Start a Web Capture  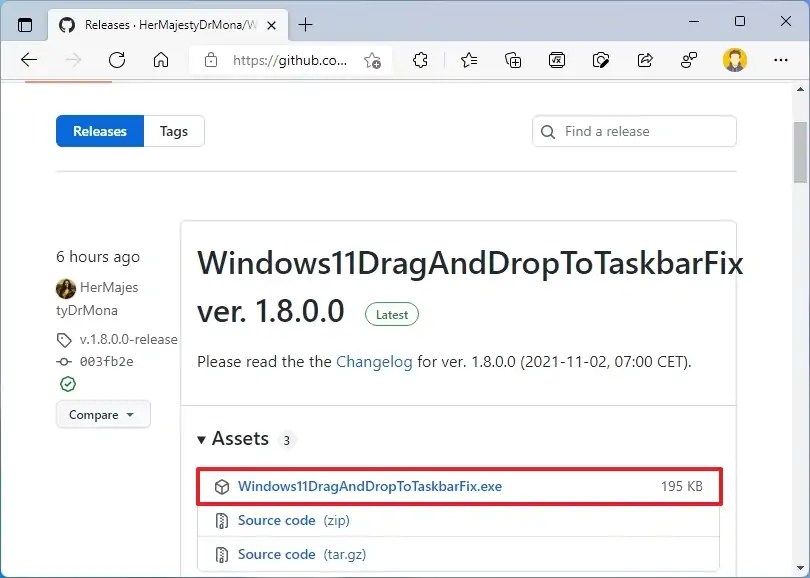click(601, 60)
